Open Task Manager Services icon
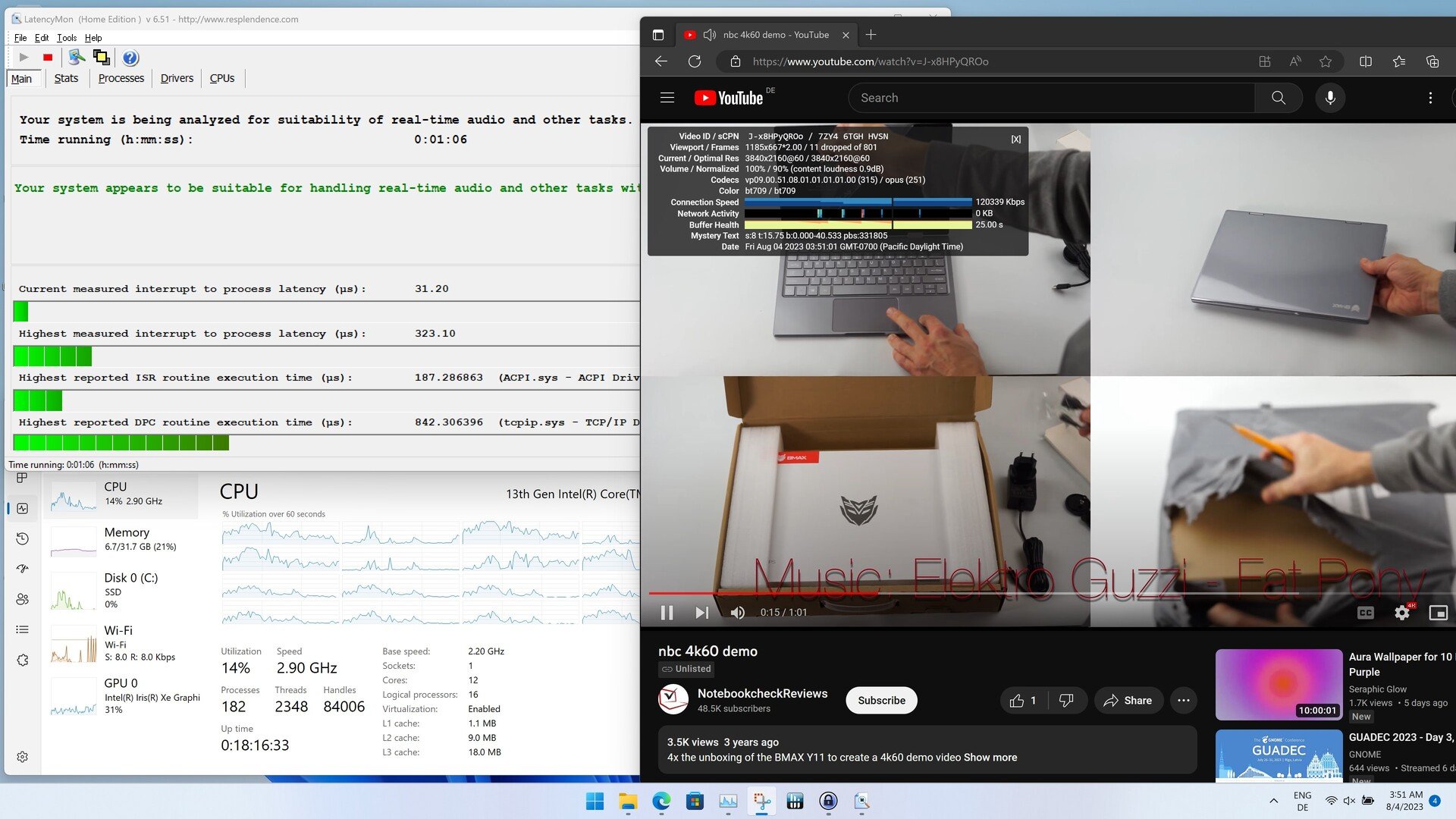 tap(22, 660)
